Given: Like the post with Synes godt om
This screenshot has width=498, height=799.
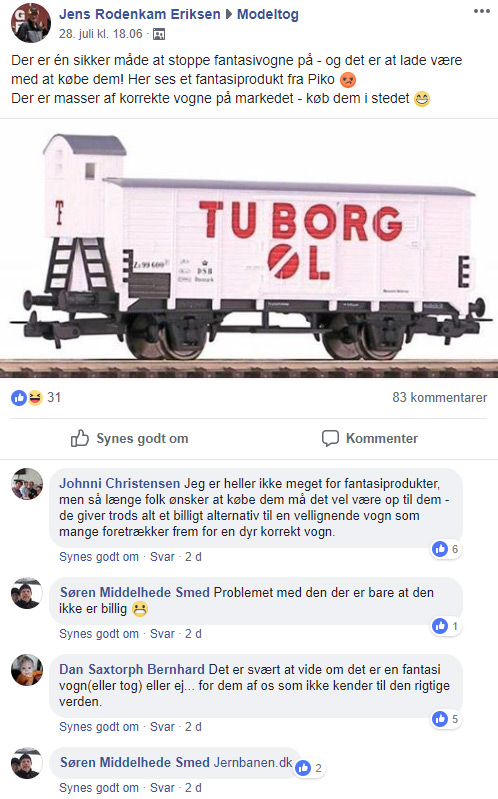Looking at the screenshot, I should [129, 438].
